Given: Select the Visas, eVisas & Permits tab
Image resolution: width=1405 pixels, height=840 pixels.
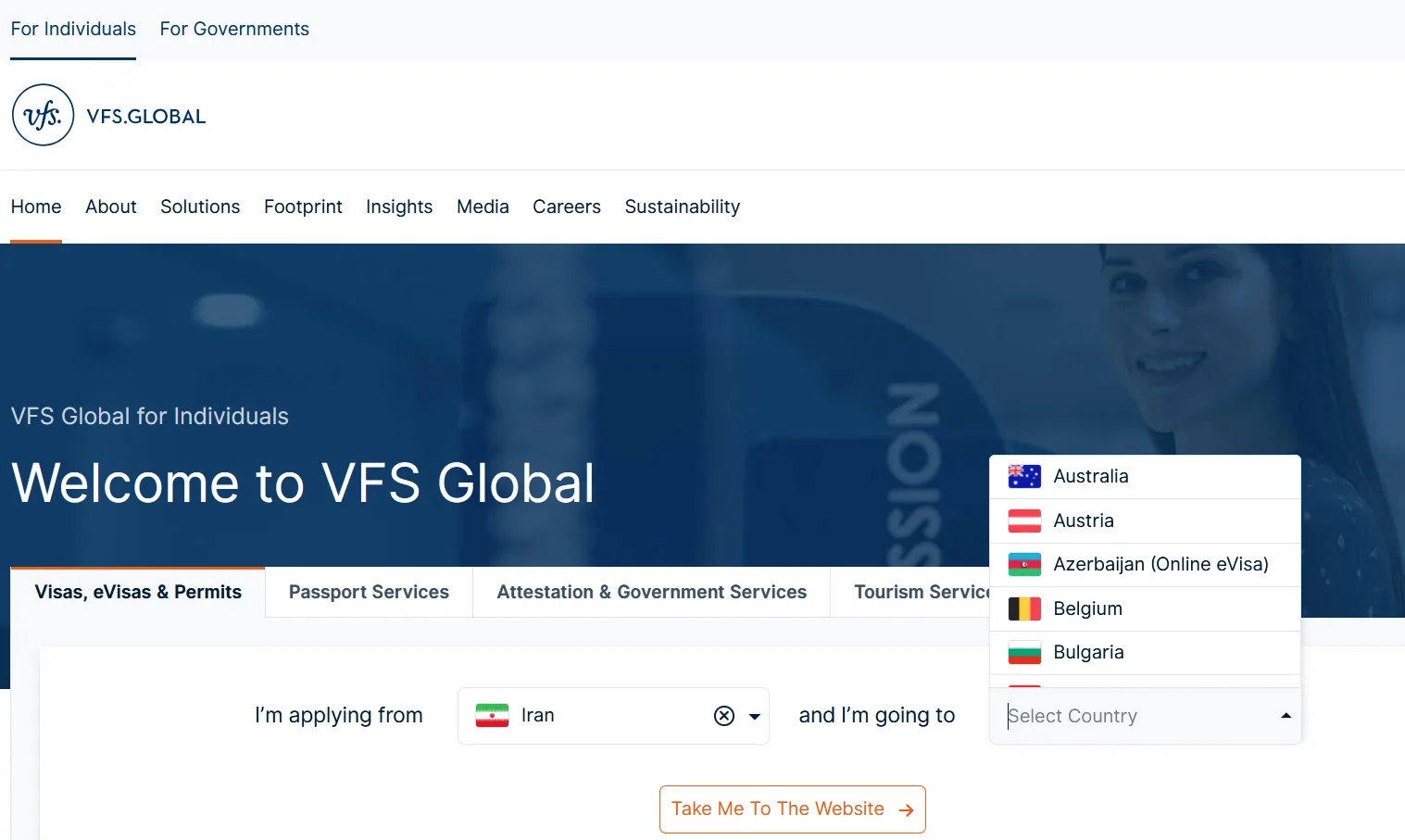Looking at the screenshot, I should pos(138,592).
